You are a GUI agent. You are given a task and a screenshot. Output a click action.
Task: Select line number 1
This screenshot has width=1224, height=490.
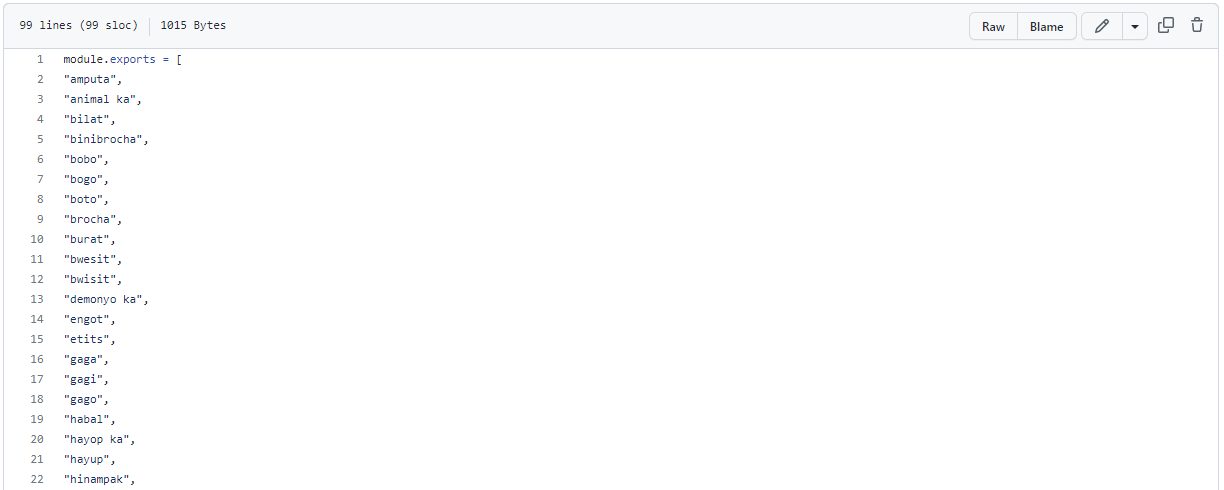(40, 59)
